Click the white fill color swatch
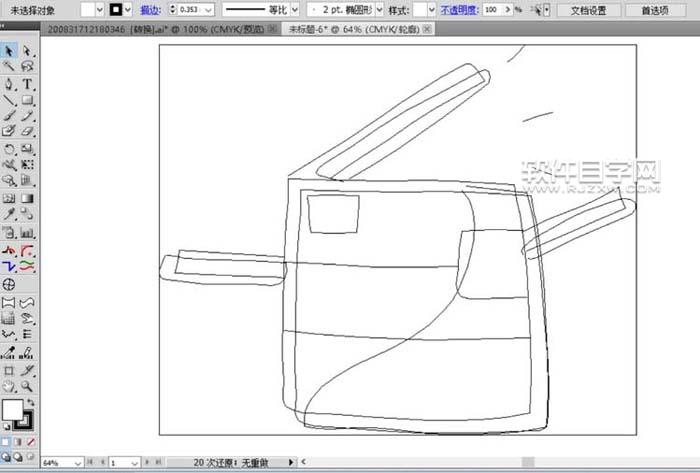The height and width of the screenshot is (473, 700). click(13, 410)
